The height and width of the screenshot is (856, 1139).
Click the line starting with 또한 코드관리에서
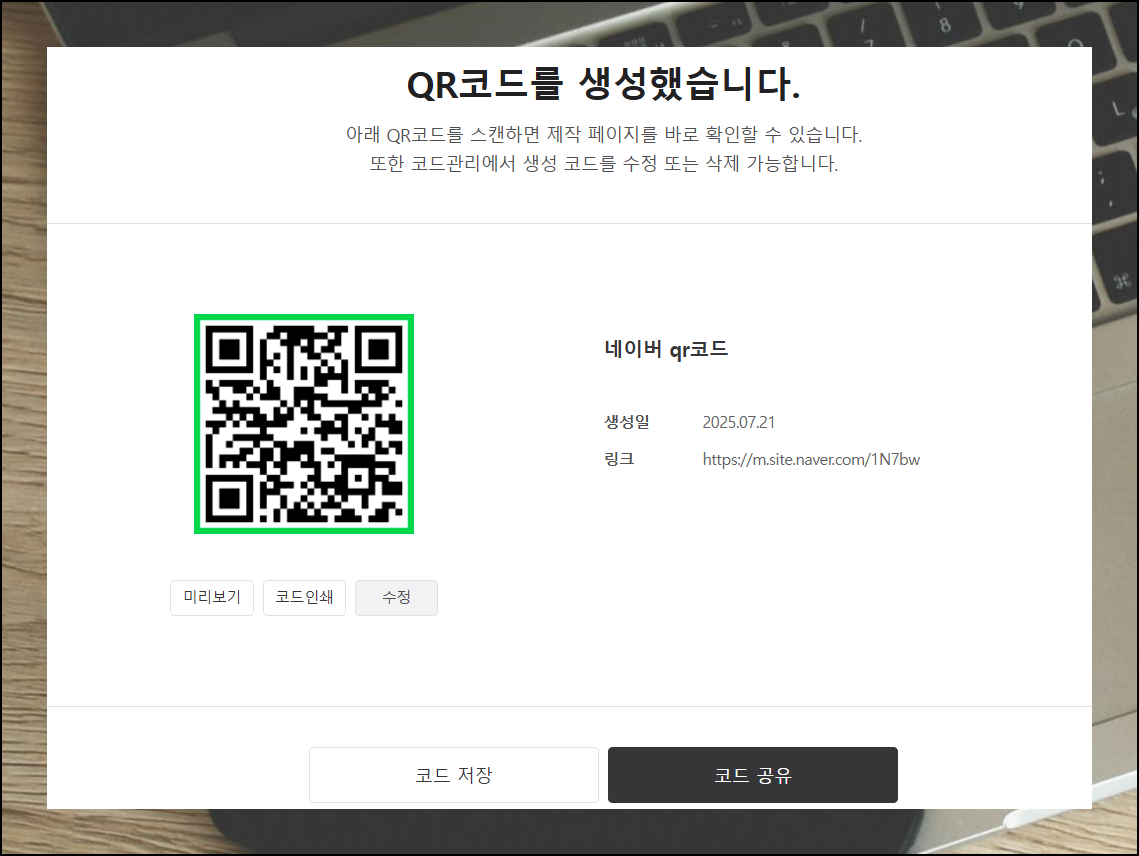604,163
